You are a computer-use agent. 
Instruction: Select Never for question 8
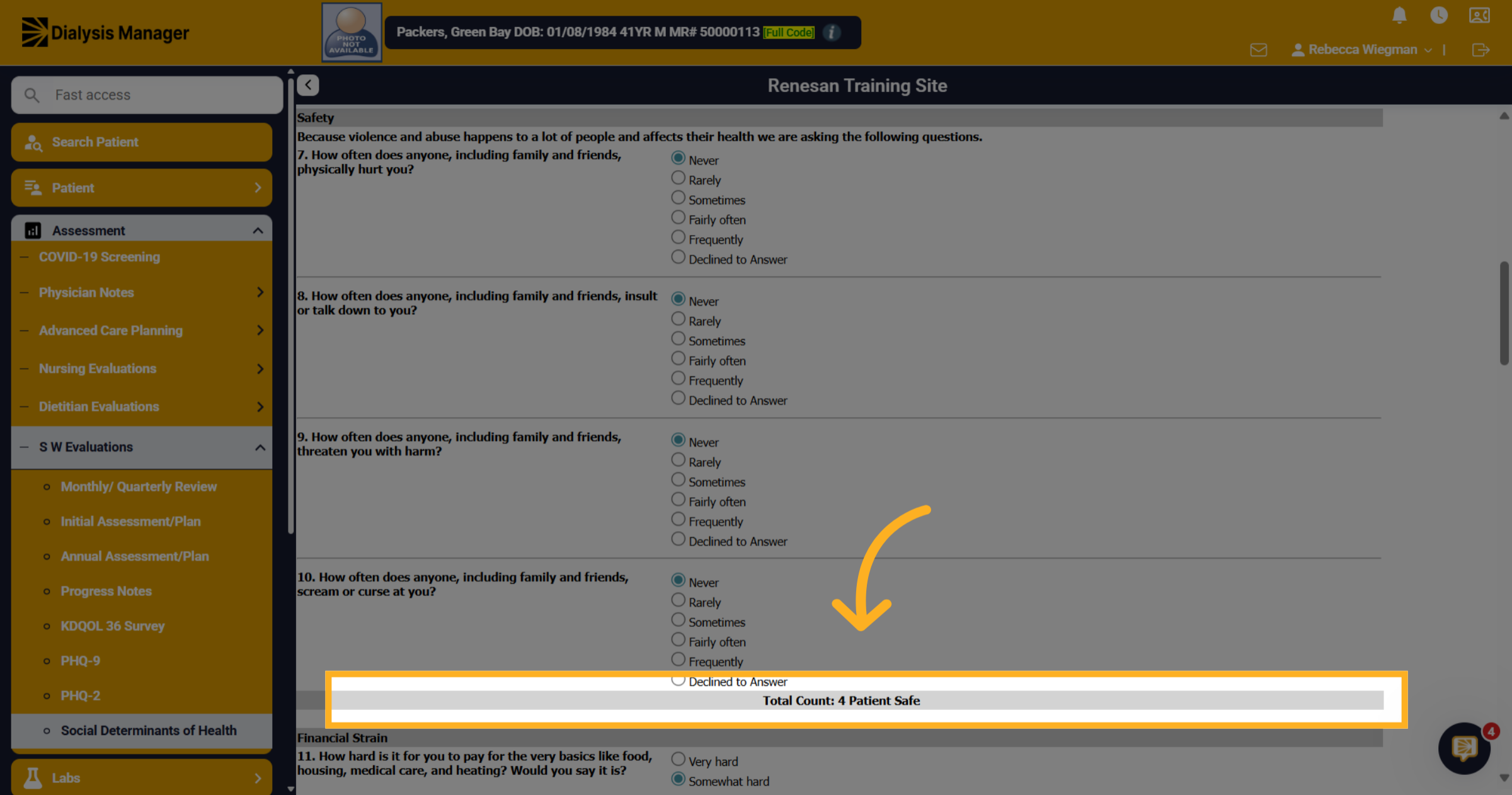[x=678, y=299]
